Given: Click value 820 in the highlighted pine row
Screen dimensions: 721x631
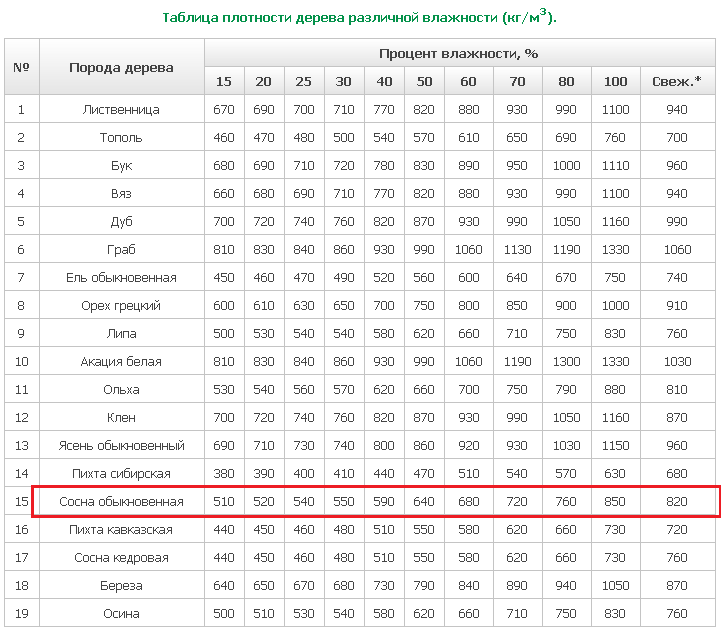Looking at the screenshot, I should coord(678,501).
